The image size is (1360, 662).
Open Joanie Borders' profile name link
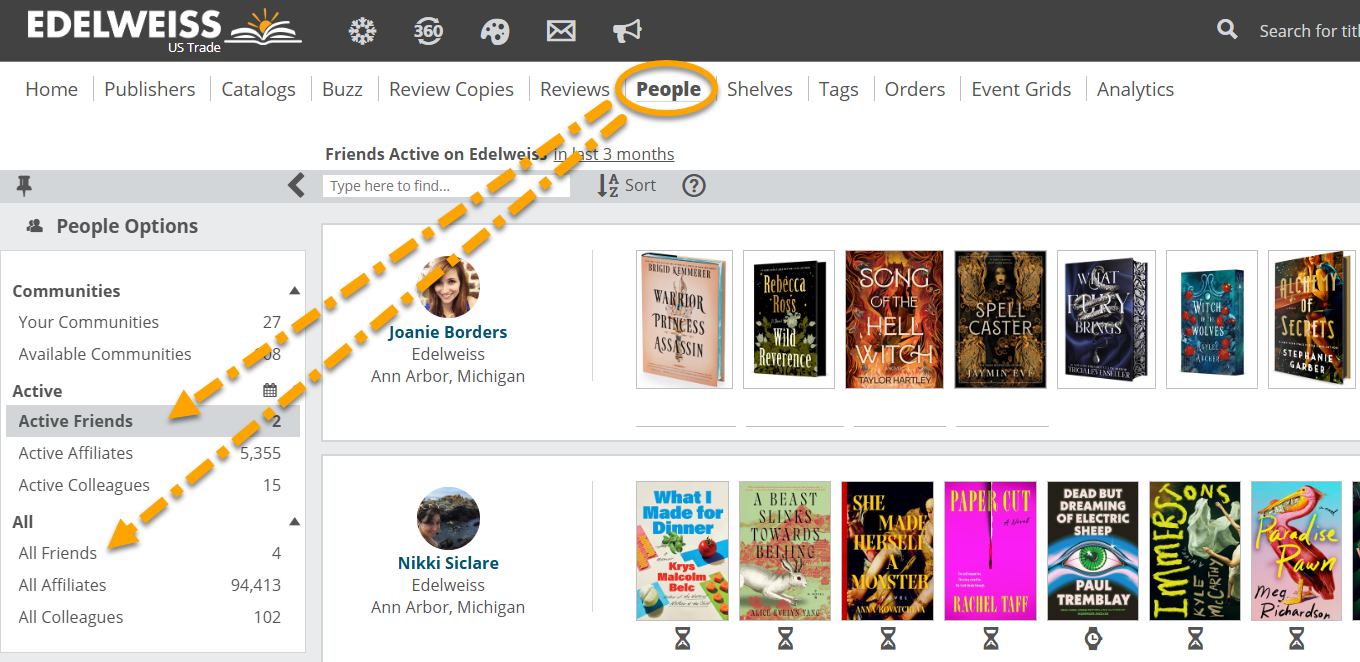(x=447, y=332)
